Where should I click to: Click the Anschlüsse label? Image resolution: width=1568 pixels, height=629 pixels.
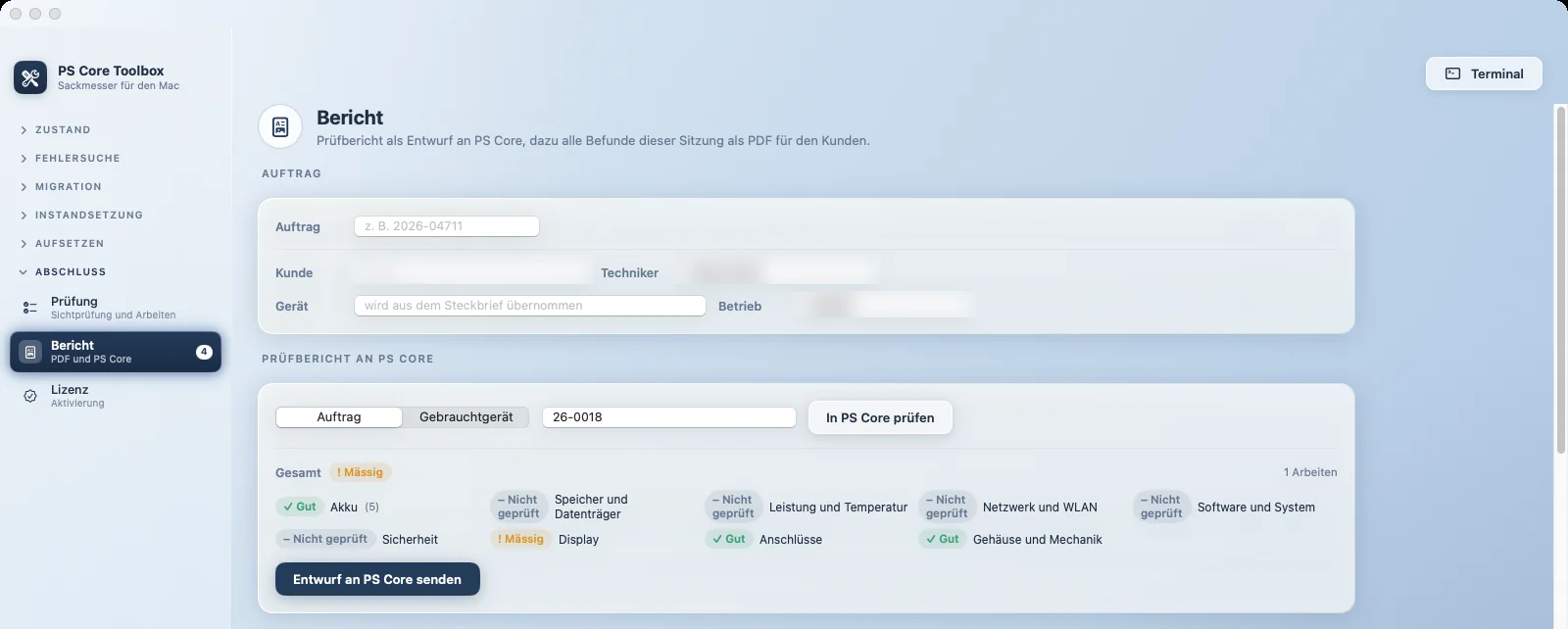pyautogui.click(x=791, y=540)
